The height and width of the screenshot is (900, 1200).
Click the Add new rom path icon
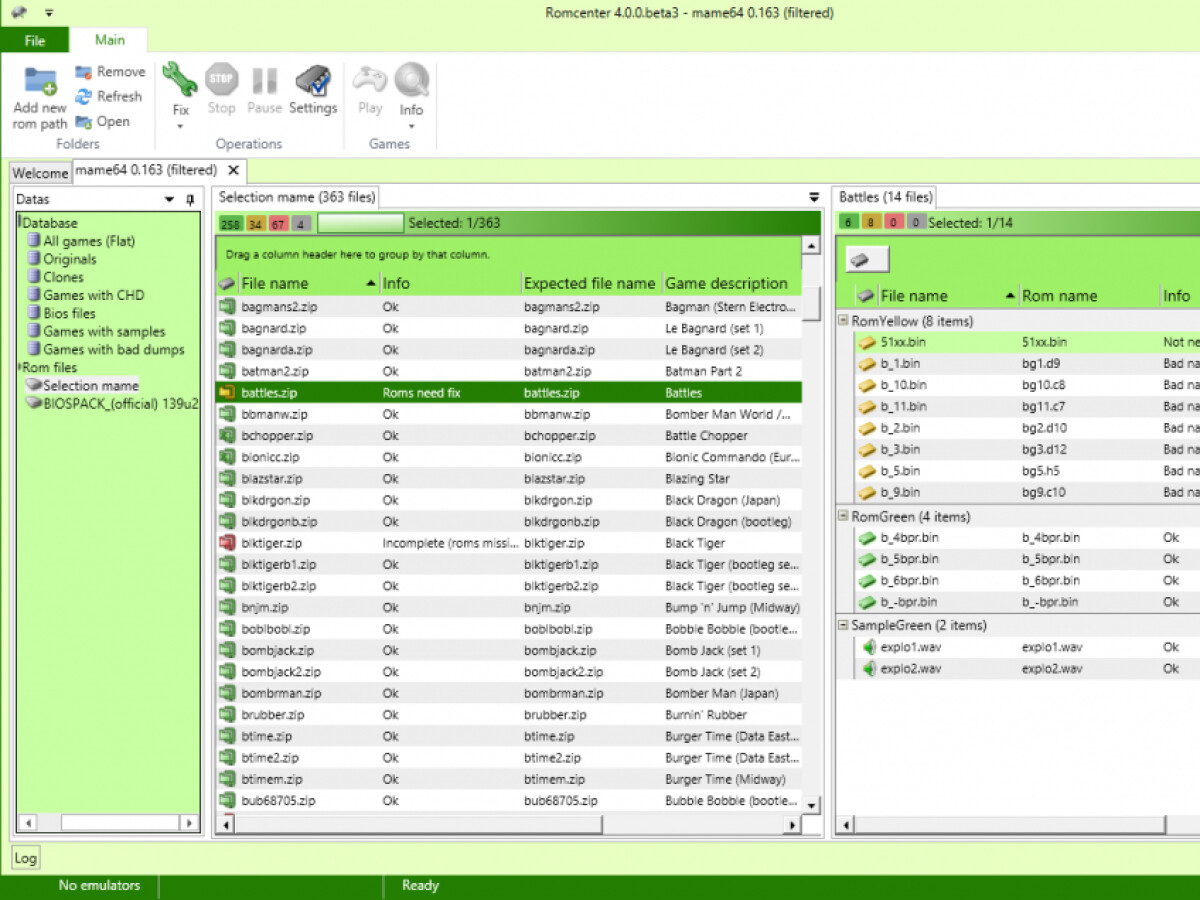(40, 80)
